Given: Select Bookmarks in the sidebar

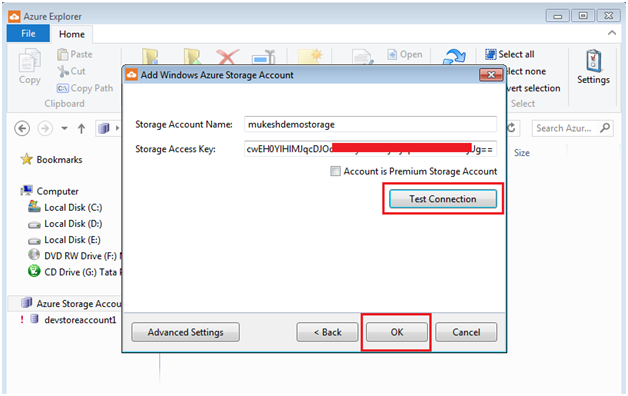Looking at the screenshot, I should (59, 160).
